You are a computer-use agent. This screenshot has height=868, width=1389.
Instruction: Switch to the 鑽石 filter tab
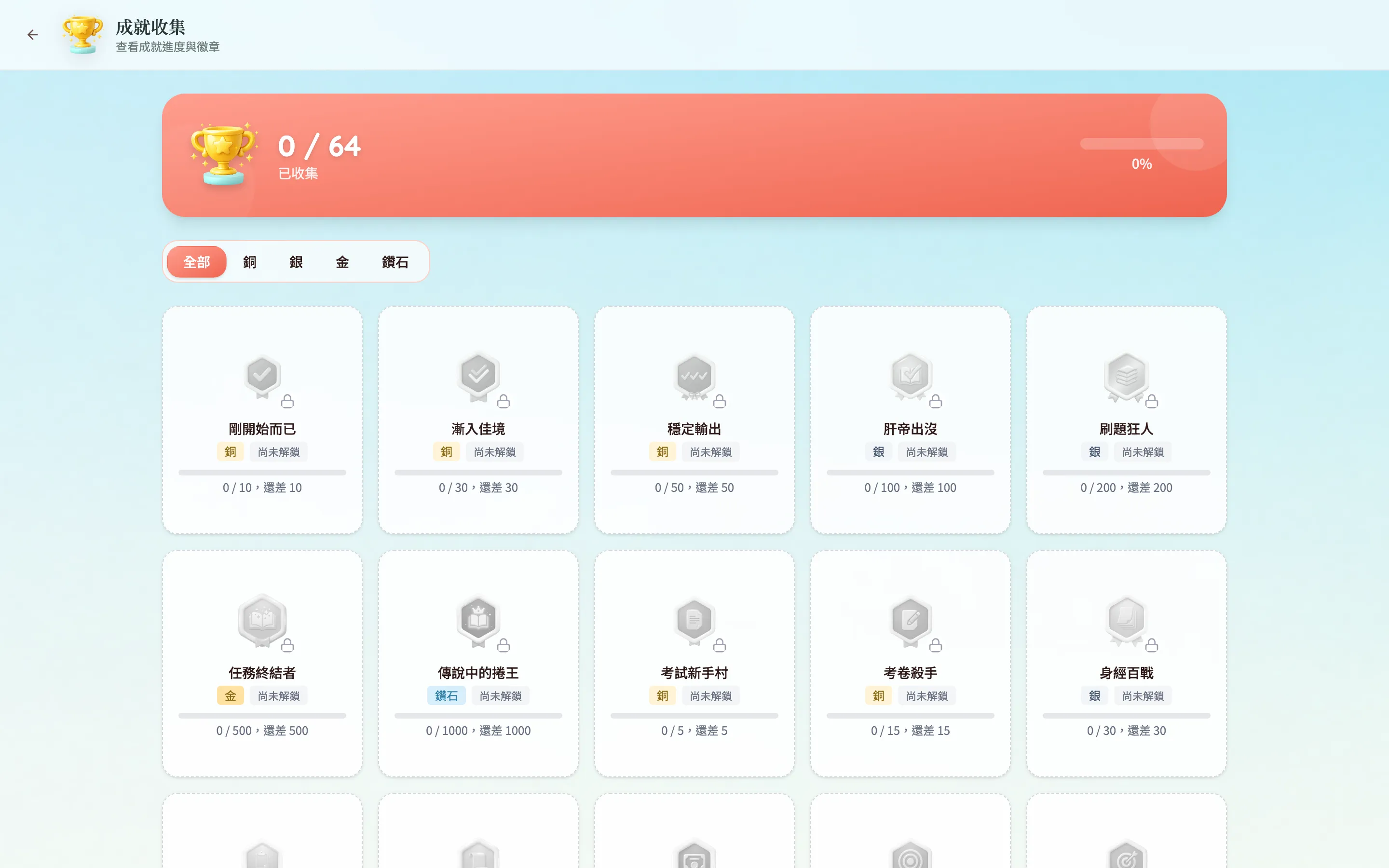(x=395, y=262)
